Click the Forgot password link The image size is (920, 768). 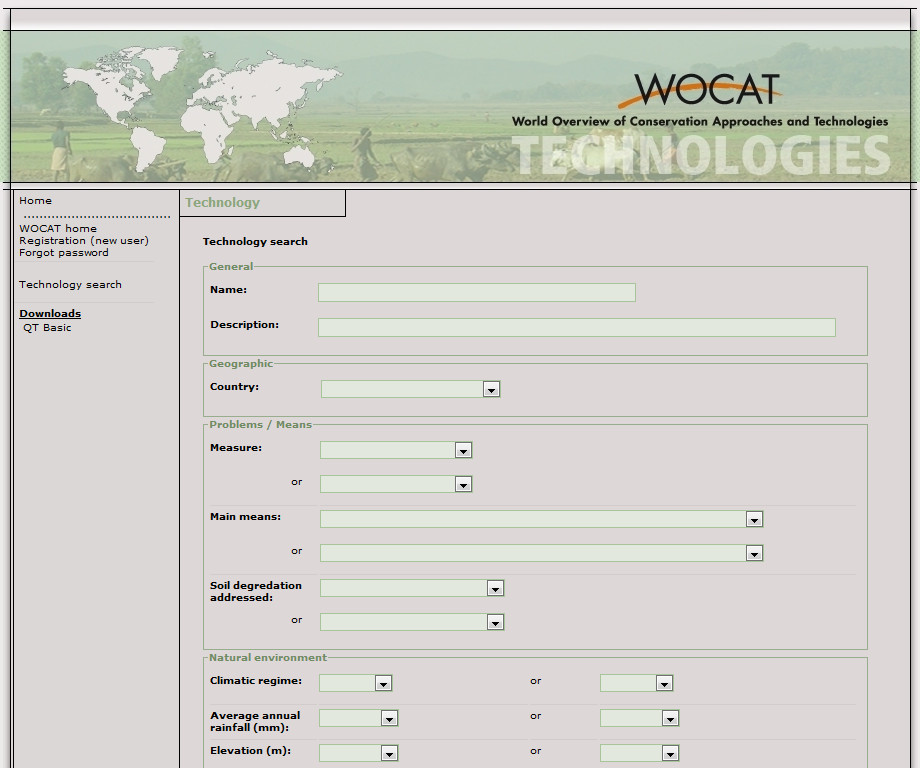pyautogui.click(x=64, y=253)
